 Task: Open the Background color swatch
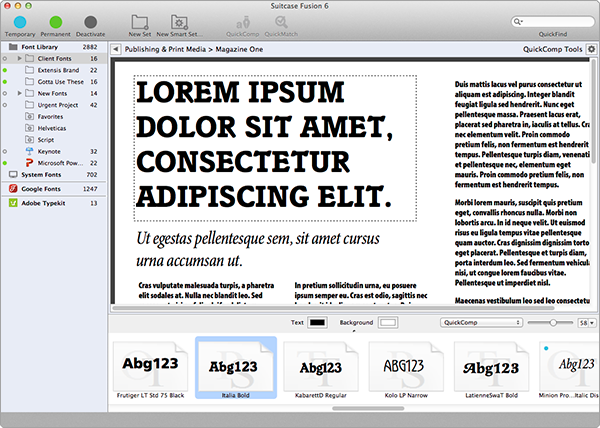[x=388, y=322]
